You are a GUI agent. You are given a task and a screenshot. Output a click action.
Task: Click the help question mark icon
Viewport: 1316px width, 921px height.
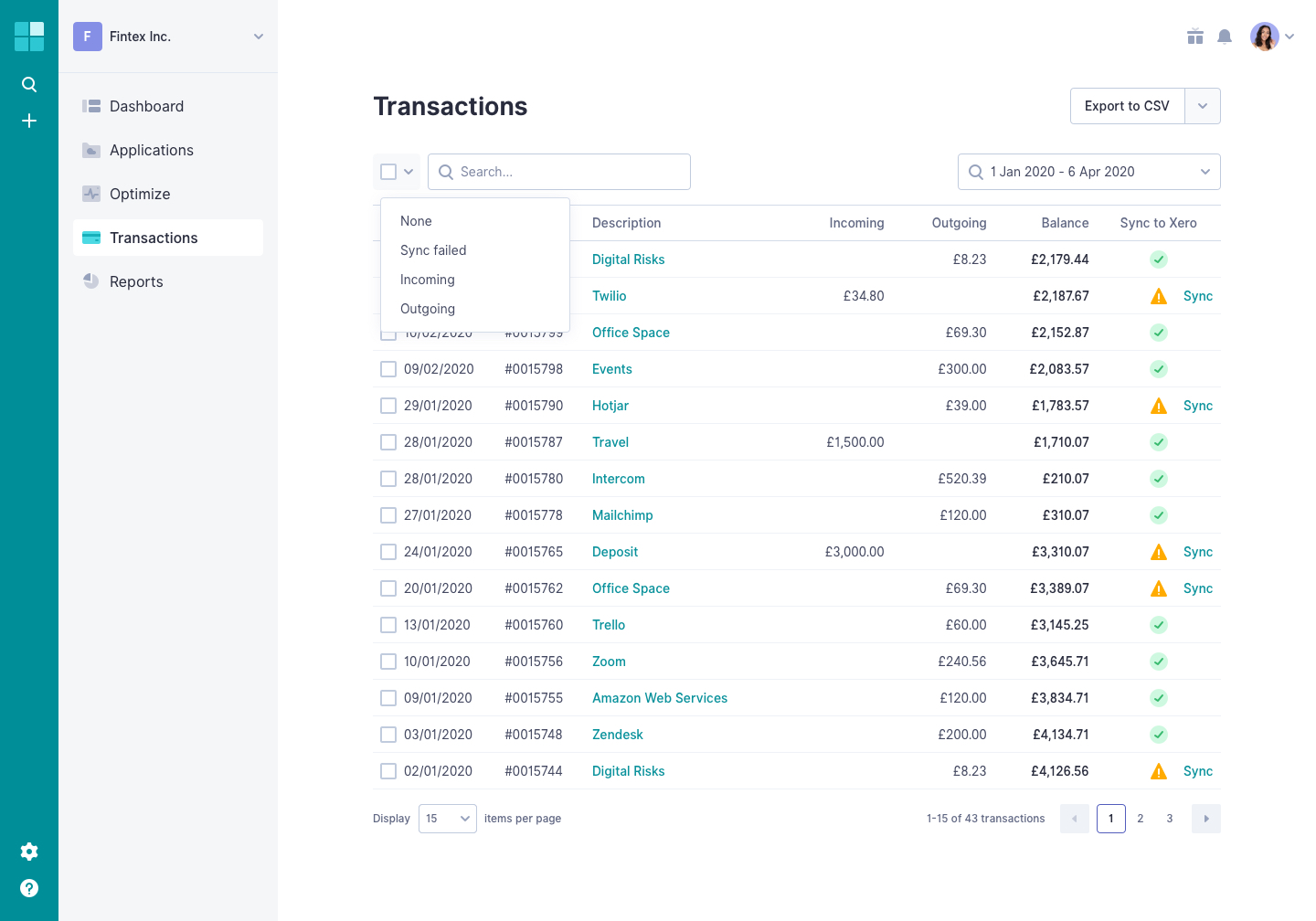[x=28, y=887]
